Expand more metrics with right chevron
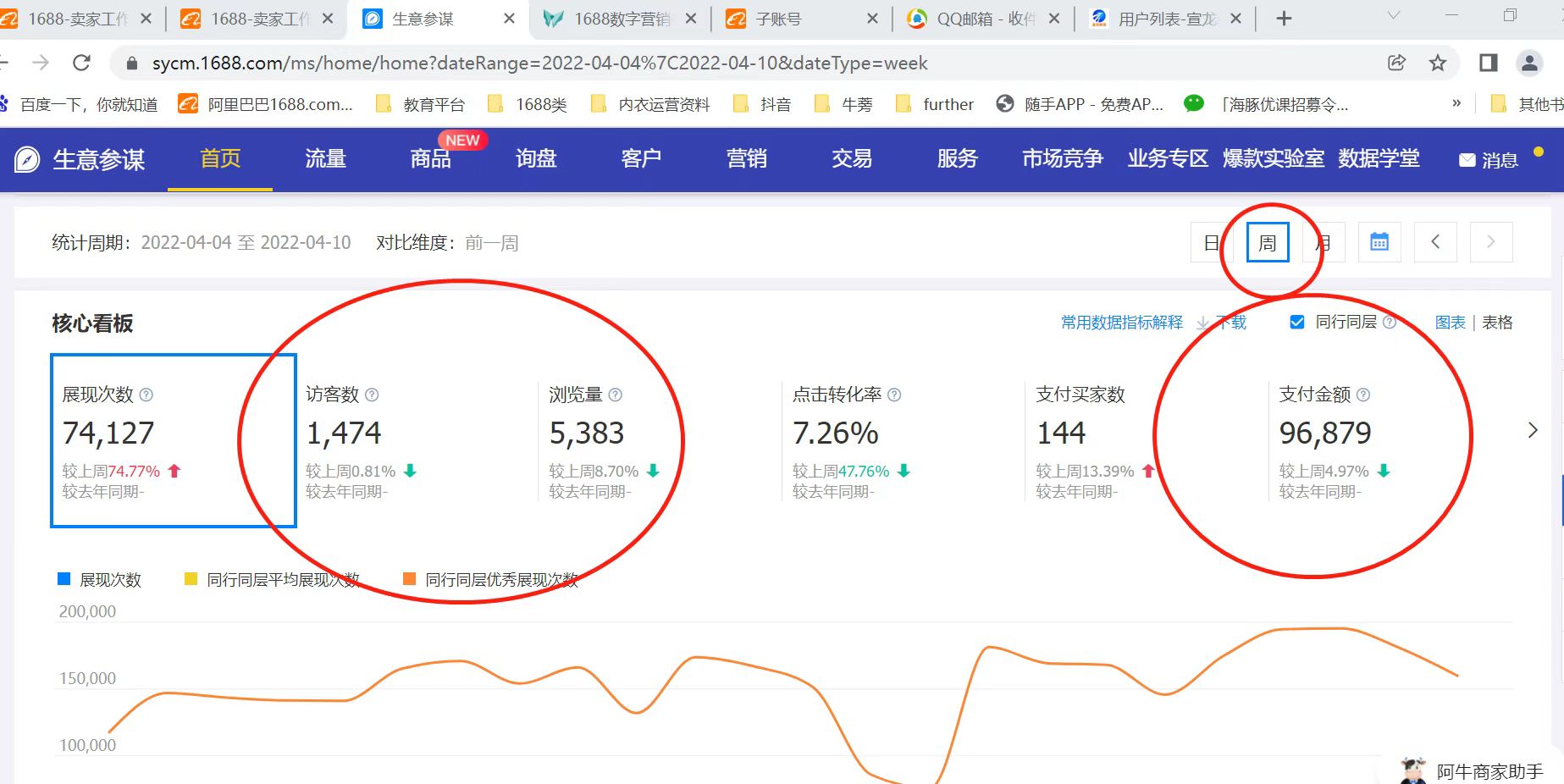Image resolution: width=1564 pixels, height=784 pixels. 1532,430
